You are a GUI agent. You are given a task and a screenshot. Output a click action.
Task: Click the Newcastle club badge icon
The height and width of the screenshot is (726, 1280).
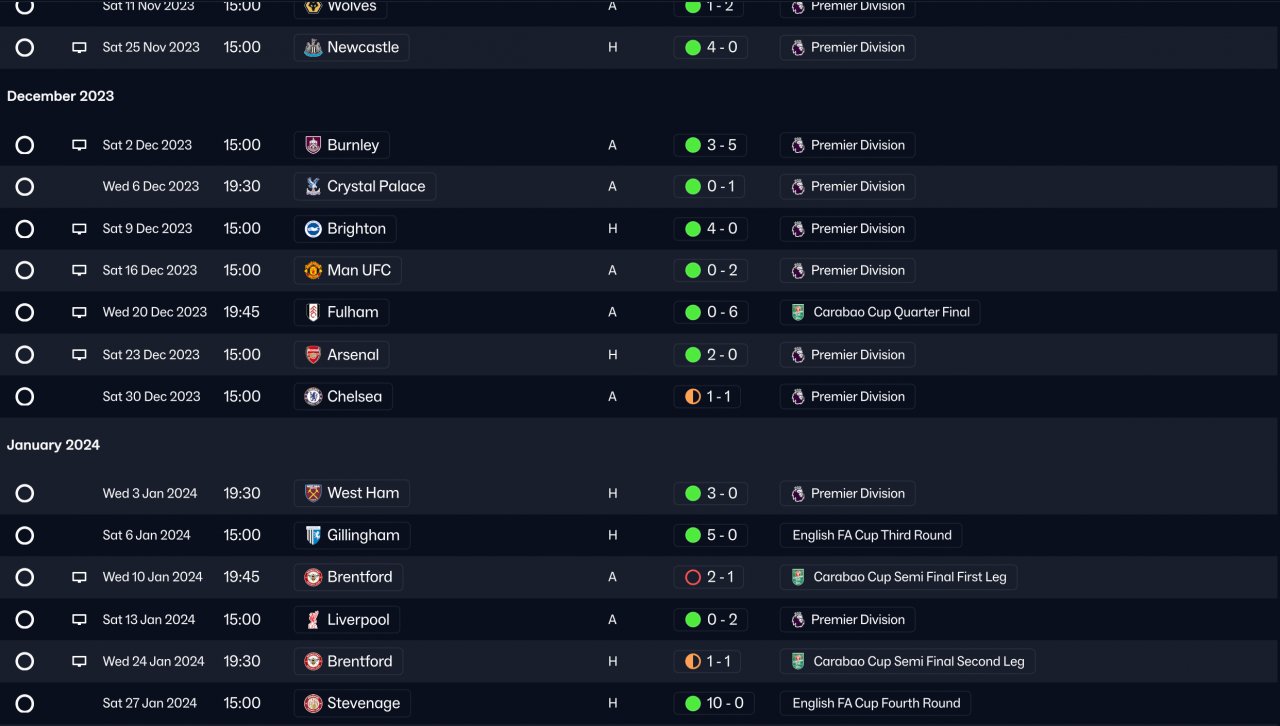(313, 47)
